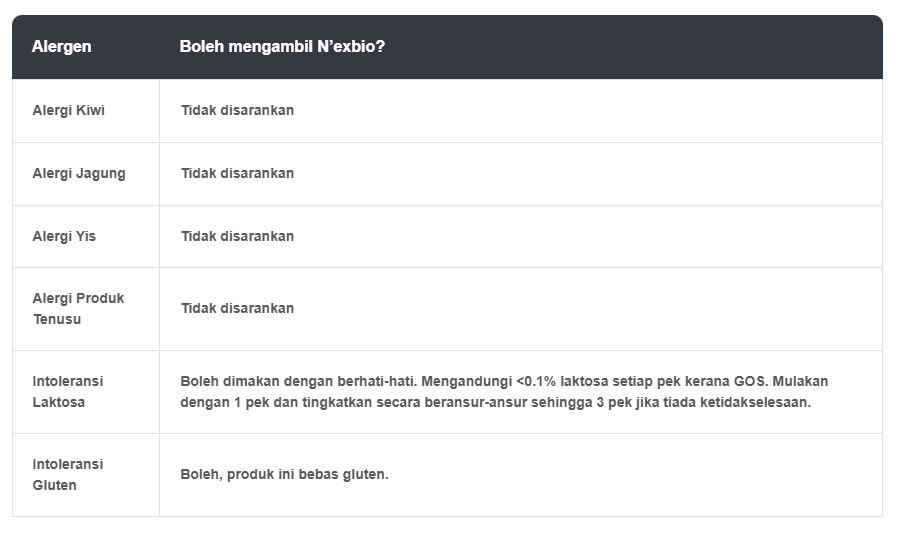Click "Boleh, produk ini bebas gluten." text

tap(284, 474)
